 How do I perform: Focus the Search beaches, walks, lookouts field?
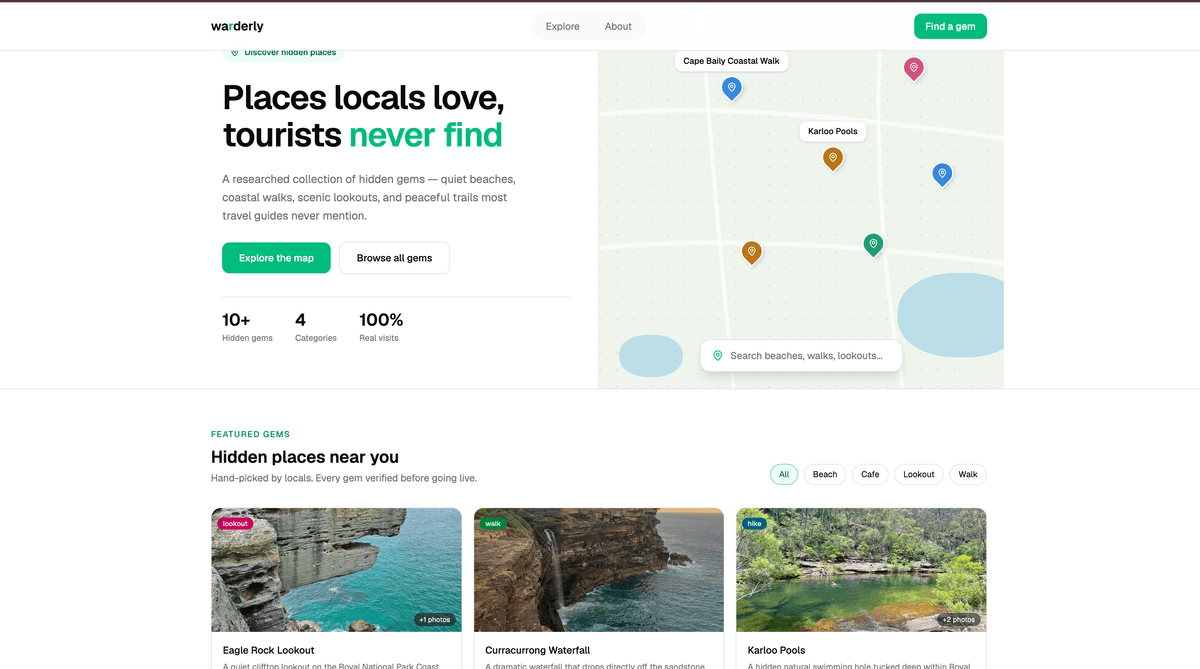click(801, 356)
